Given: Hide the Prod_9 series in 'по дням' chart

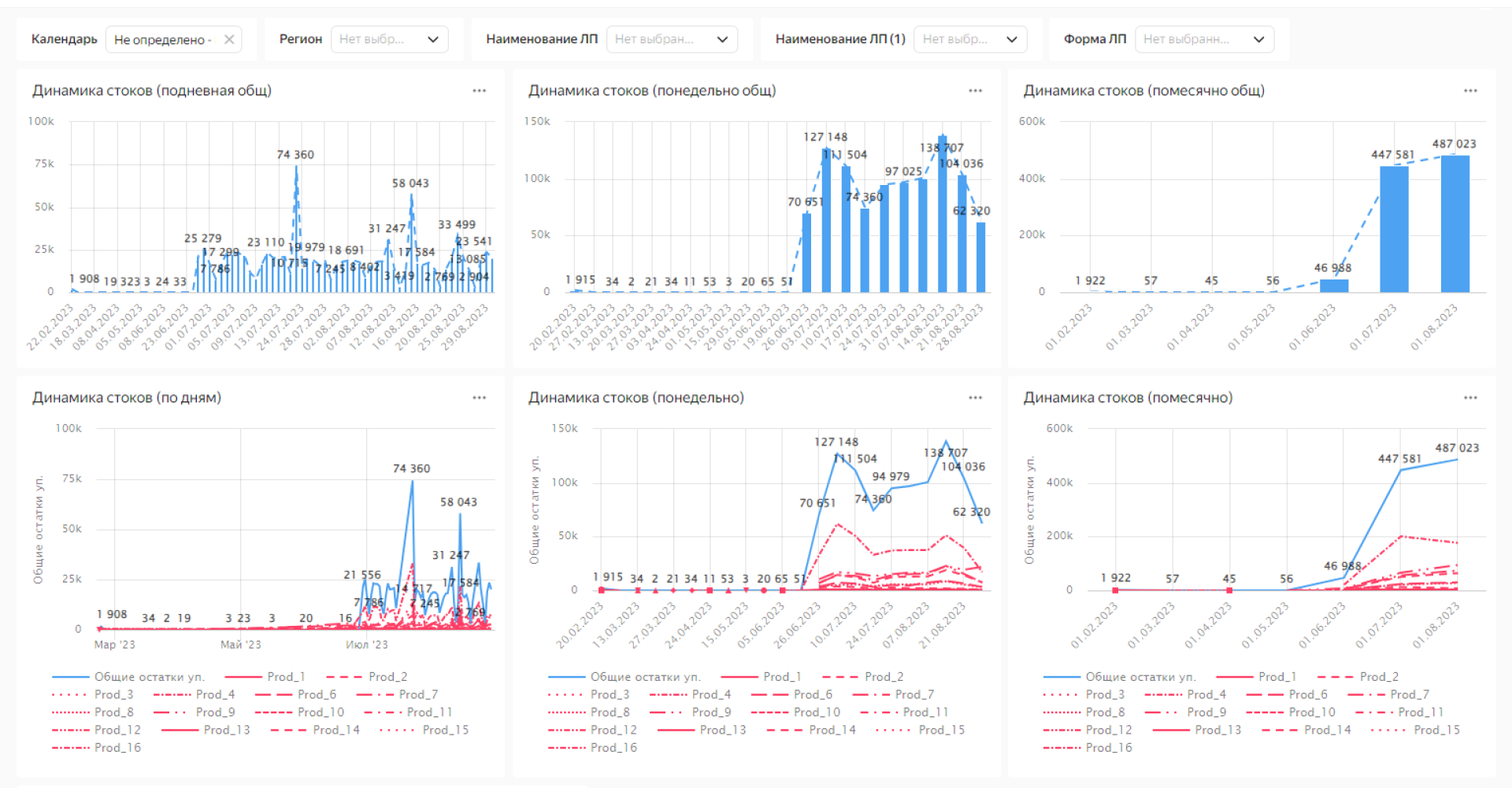Looking at the screenshot, I should pyautogui.click(x=195, y=712).
